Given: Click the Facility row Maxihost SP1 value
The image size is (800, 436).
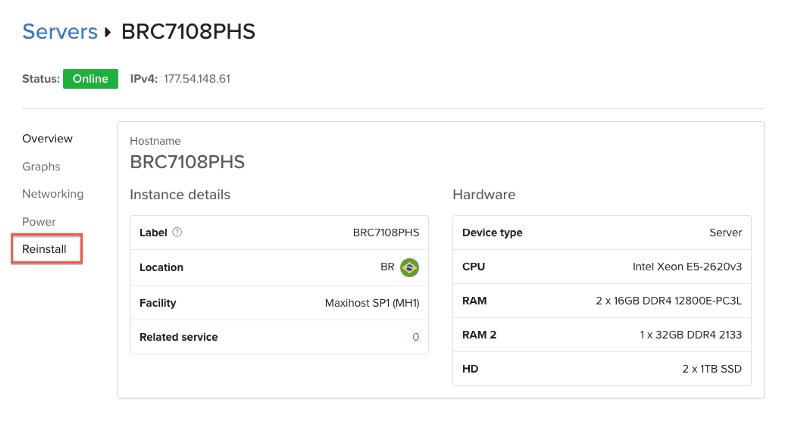Looking at the screenshot, I should pos(372,303).
